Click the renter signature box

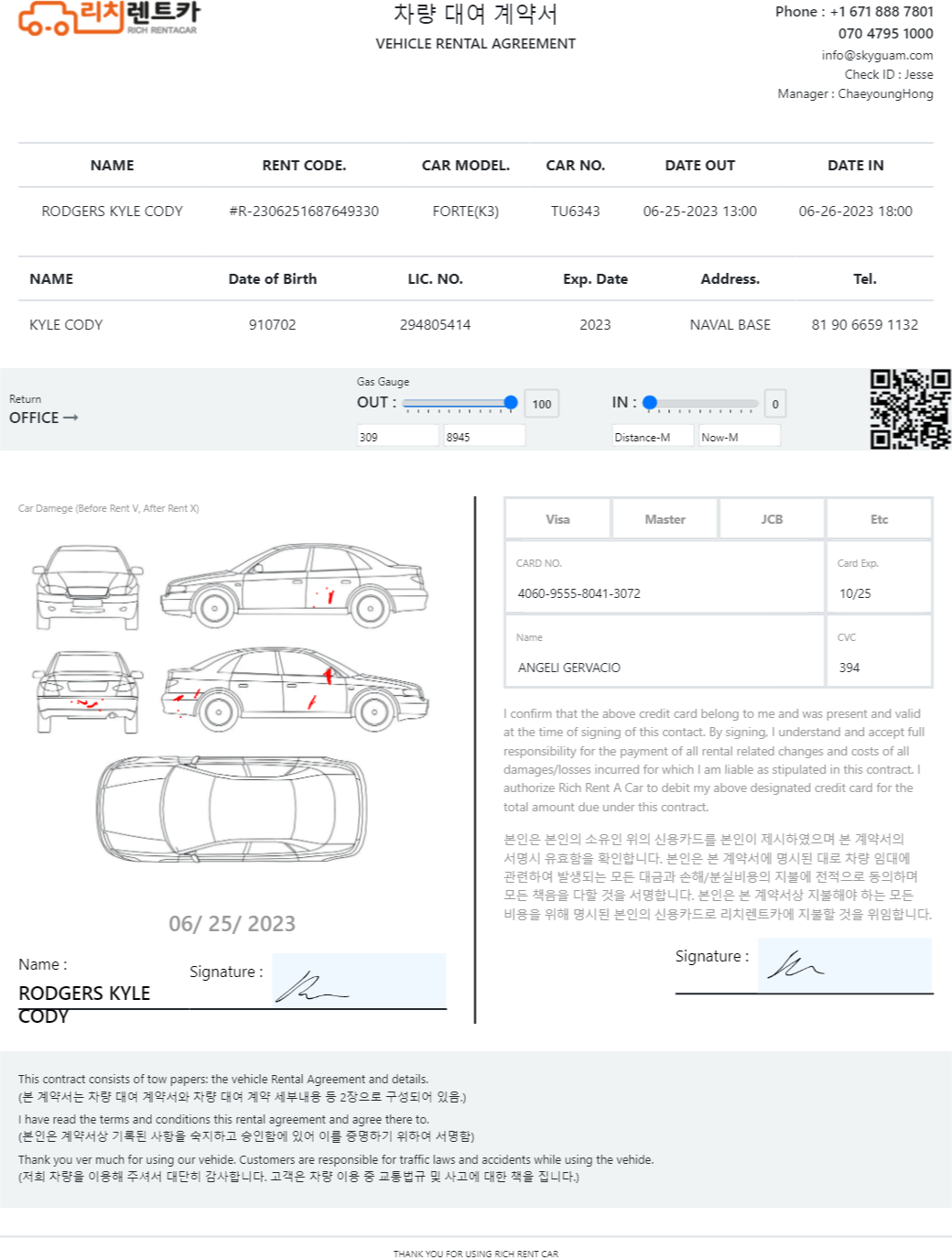(x=359, y=981)
